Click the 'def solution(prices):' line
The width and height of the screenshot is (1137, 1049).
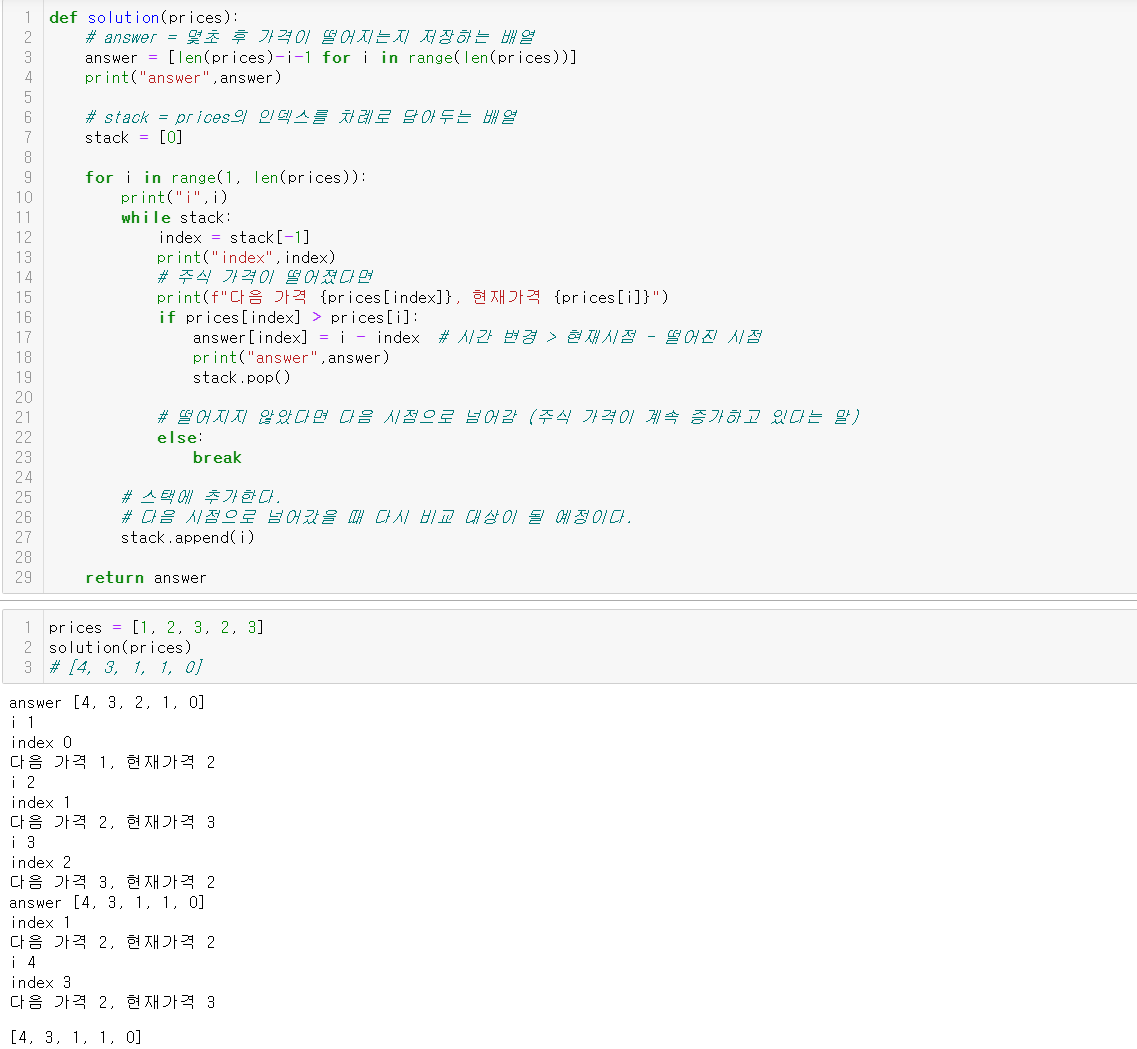[x=144, y=17]
